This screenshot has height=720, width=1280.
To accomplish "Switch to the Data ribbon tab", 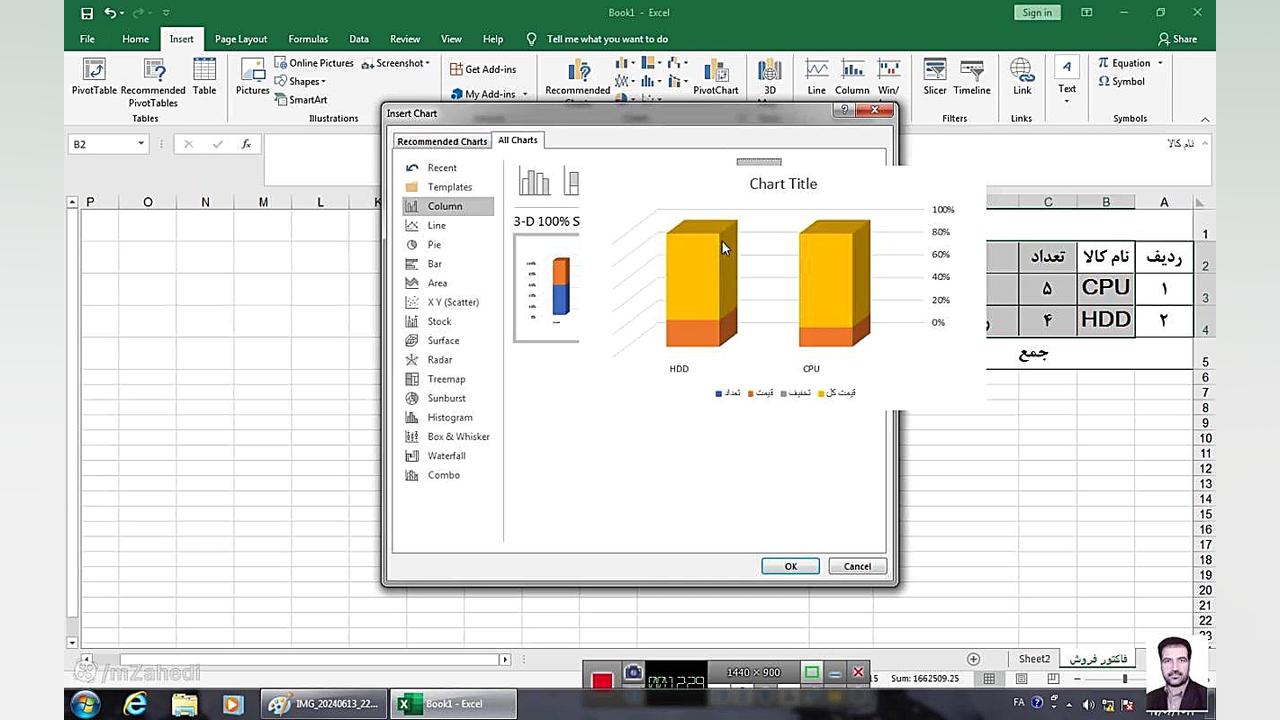I will coord(358,39).
